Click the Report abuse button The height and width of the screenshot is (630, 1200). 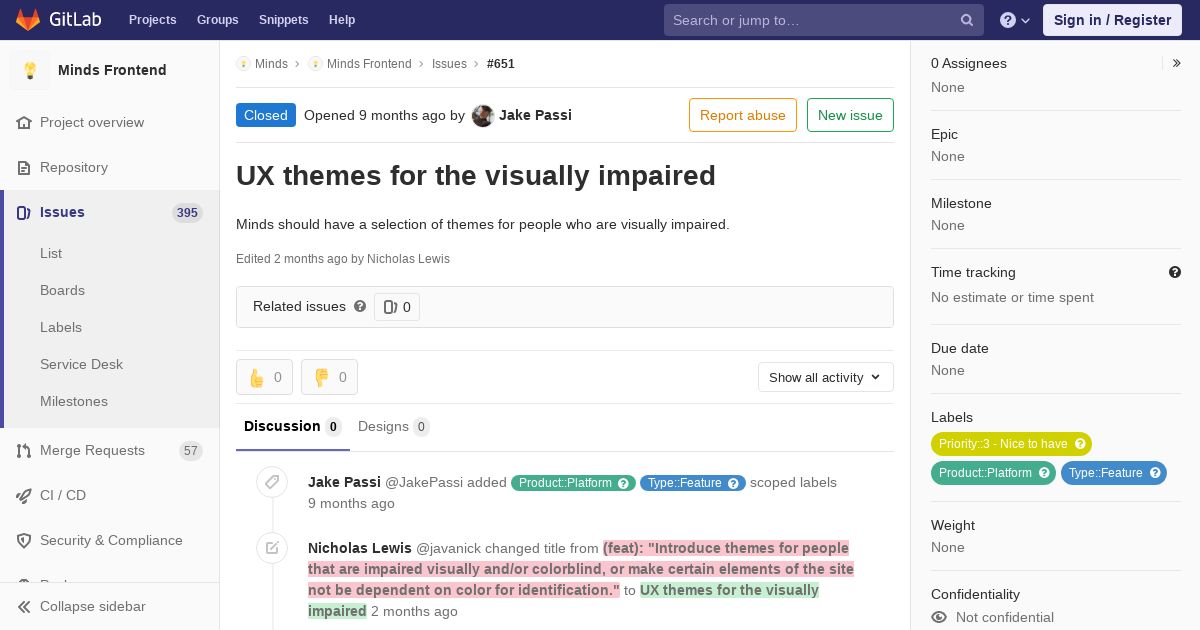click(x=743, y=115)
